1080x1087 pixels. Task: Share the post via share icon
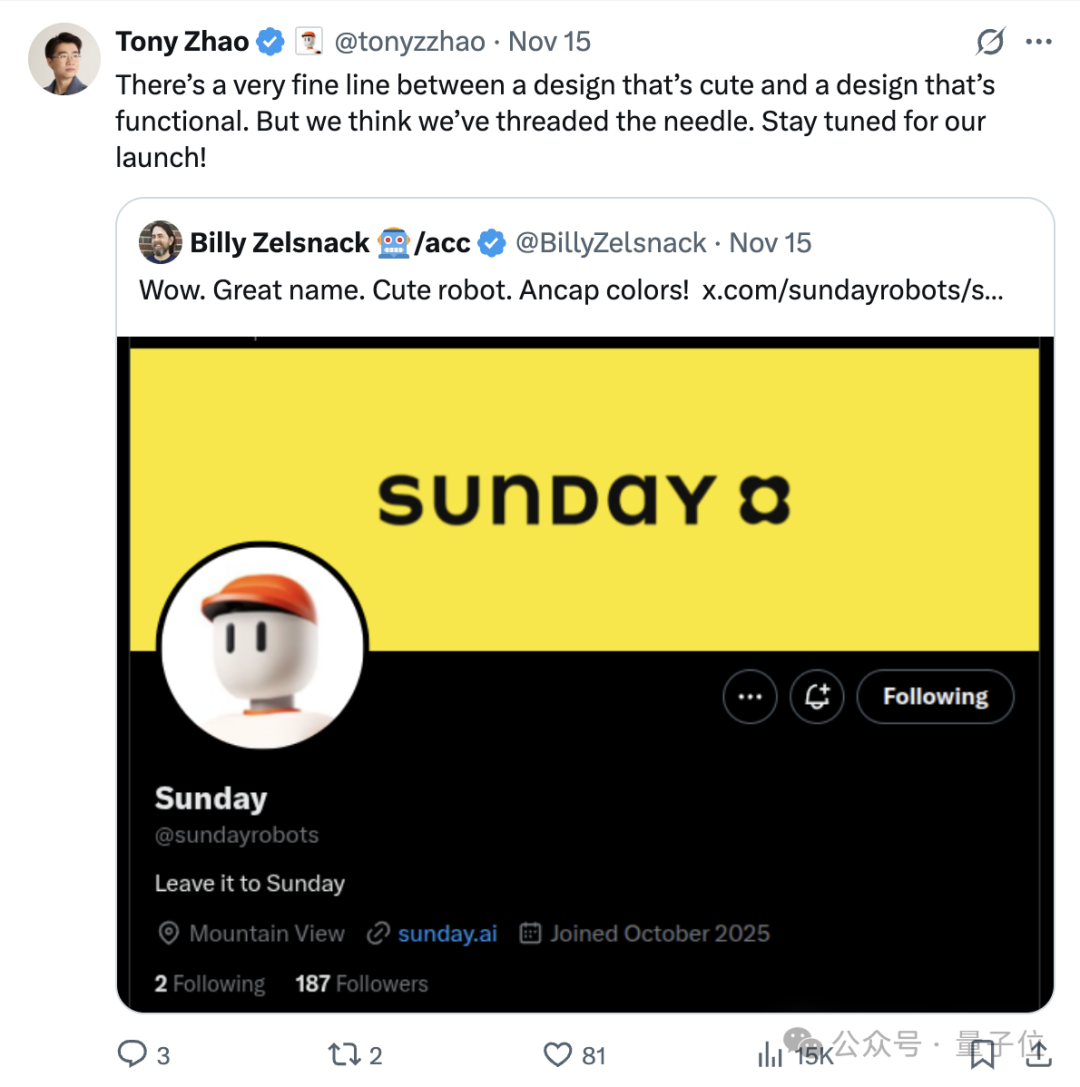pos(1038,1052)
